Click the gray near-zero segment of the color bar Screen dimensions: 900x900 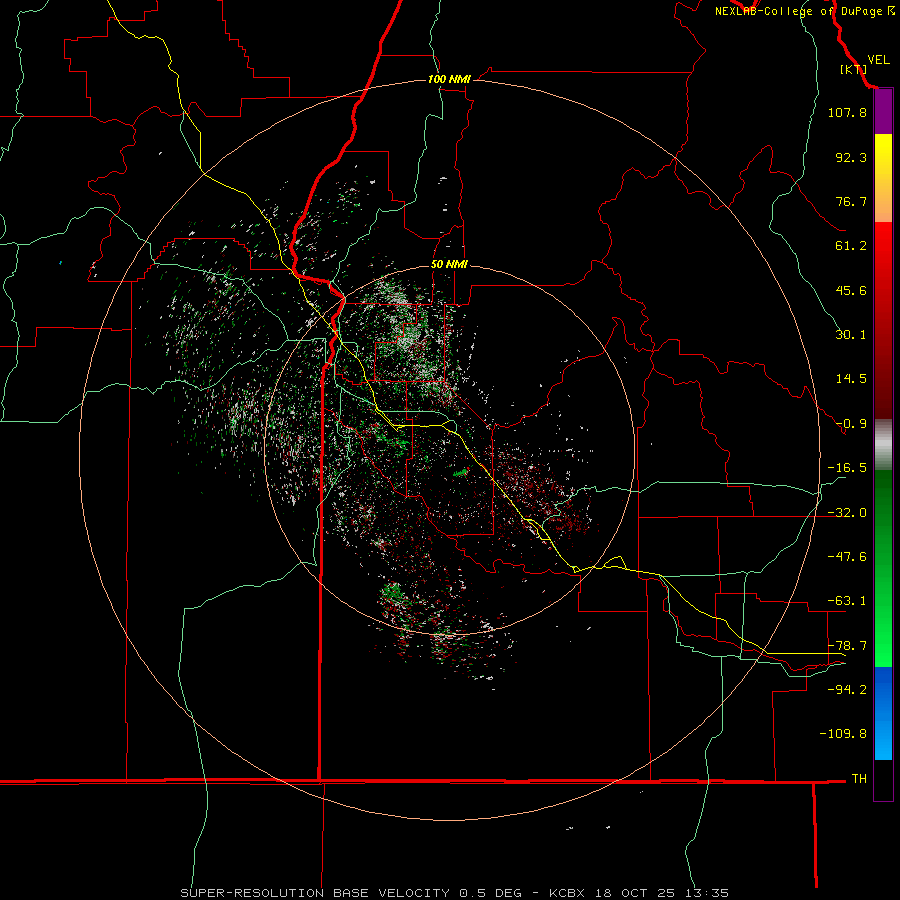point(883,445)
